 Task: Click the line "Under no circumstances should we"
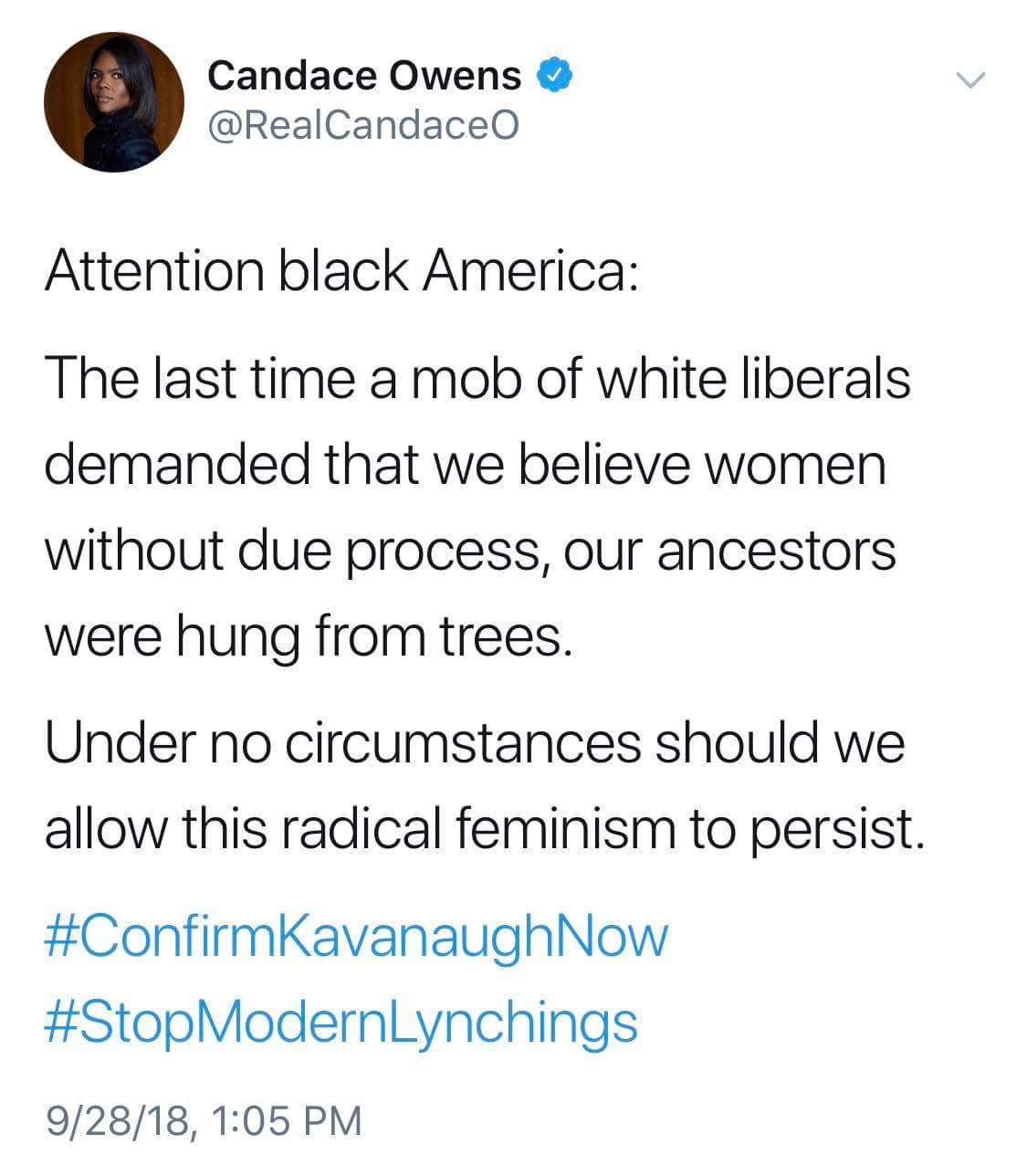[475, 741]
